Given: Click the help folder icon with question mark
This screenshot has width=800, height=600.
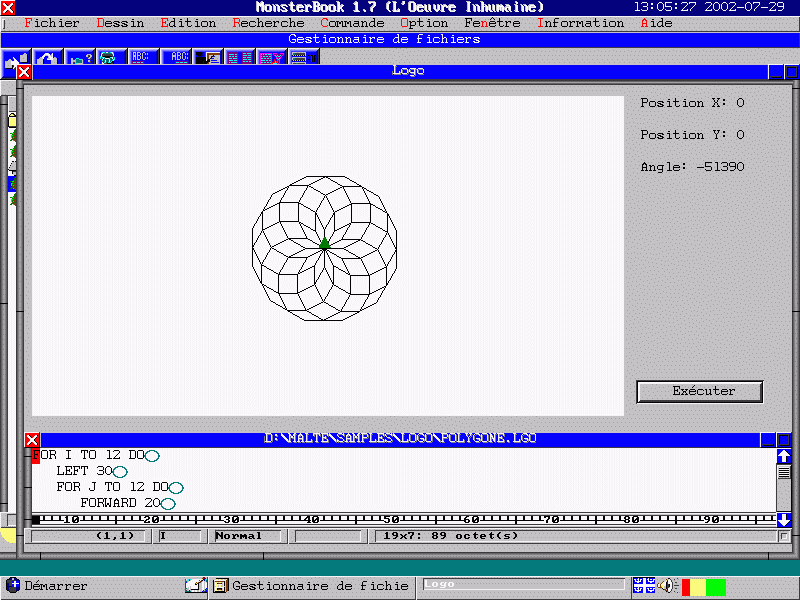Looking at the screenshot, I should [80, 58].
